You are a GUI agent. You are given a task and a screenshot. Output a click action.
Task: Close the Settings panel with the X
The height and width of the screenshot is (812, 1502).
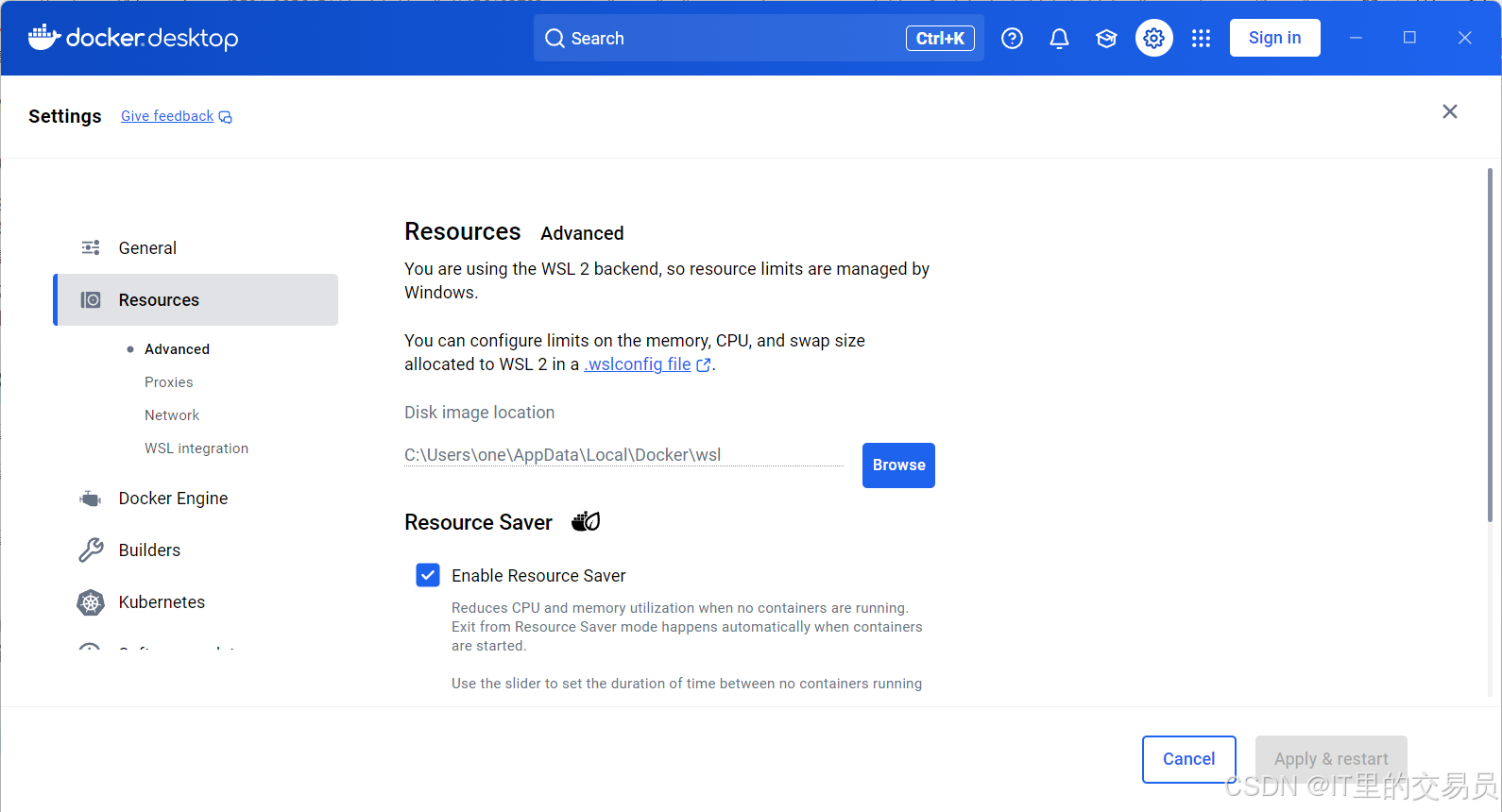[1450, 111]
